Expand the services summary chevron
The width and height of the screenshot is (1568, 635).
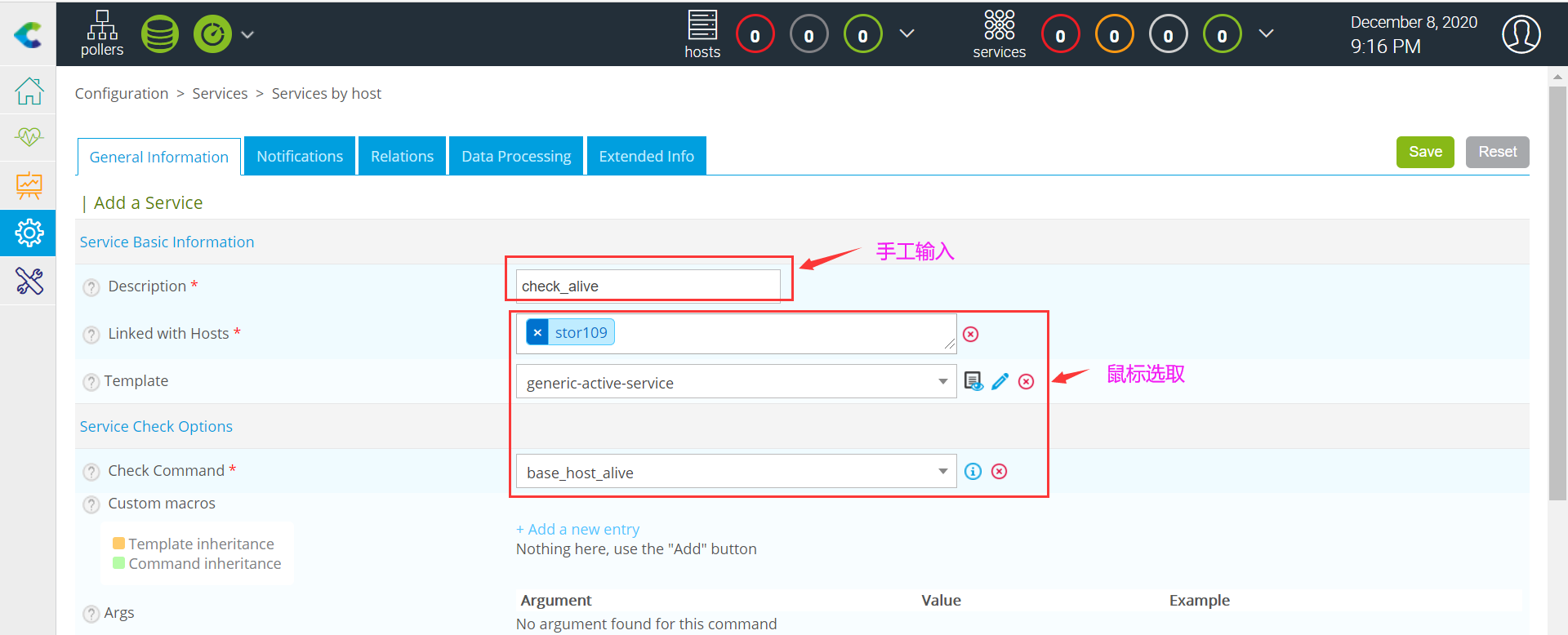point(1266,33)
